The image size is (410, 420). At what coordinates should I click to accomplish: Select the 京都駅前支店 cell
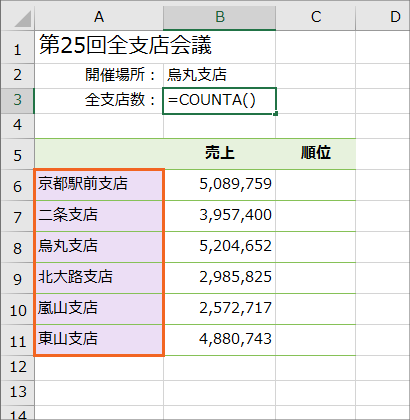point(99,185)
